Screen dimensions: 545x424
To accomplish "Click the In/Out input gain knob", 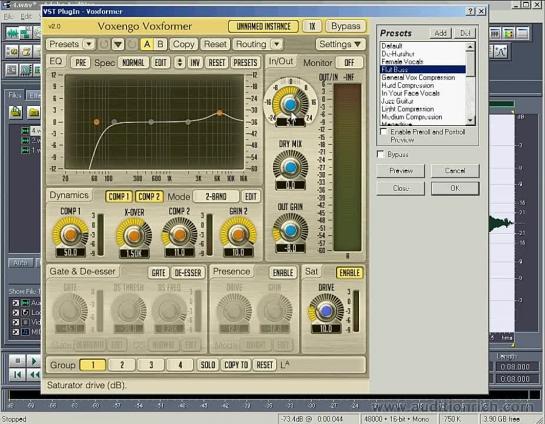I will coord(291,104).
